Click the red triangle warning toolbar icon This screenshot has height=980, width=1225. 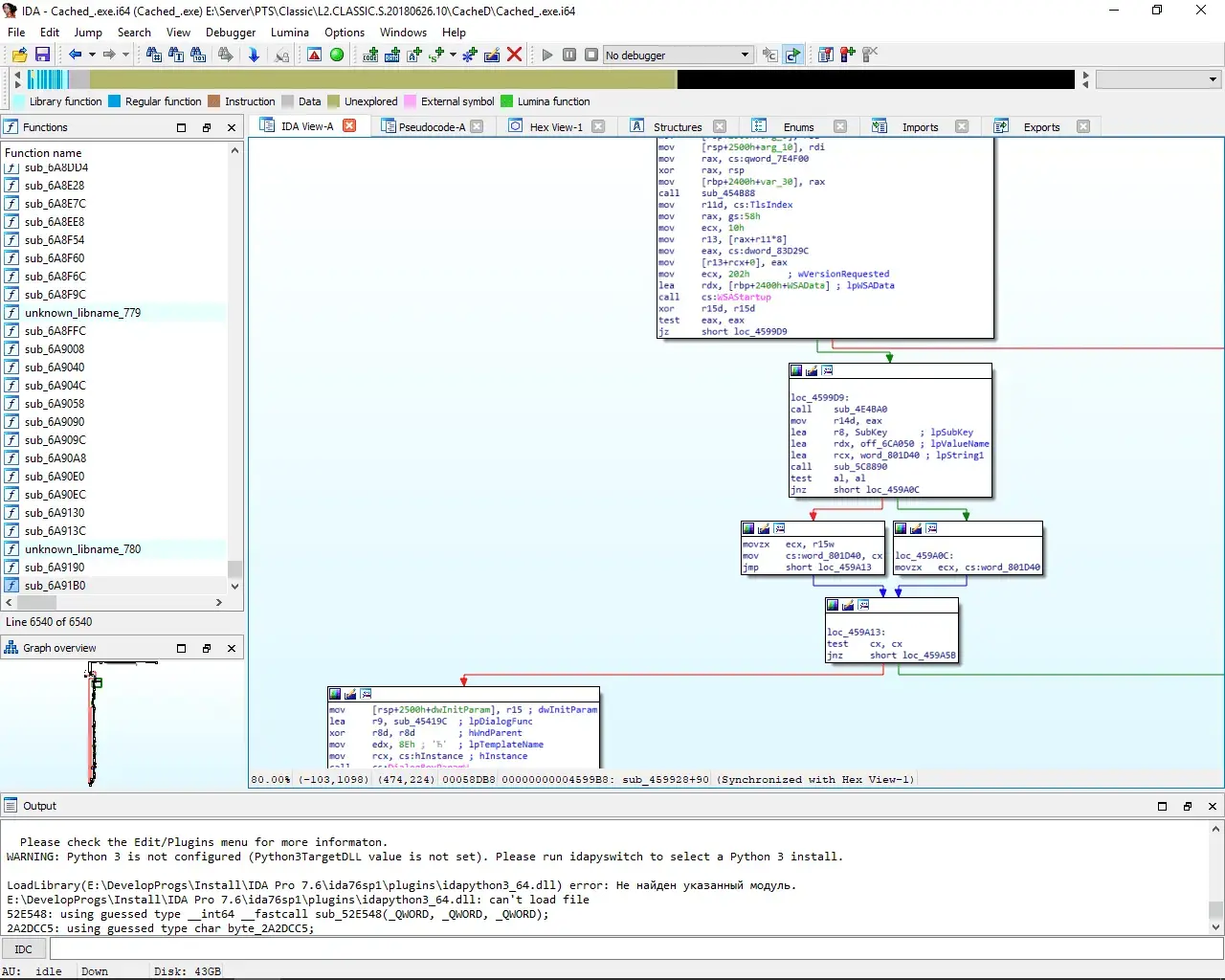(314, 56)
